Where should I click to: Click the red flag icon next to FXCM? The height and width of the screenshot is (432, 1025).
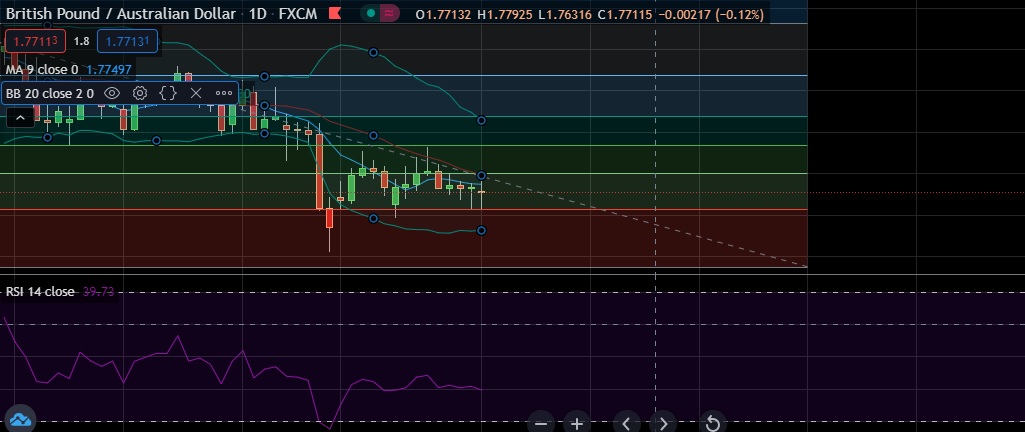coord(335,13)
